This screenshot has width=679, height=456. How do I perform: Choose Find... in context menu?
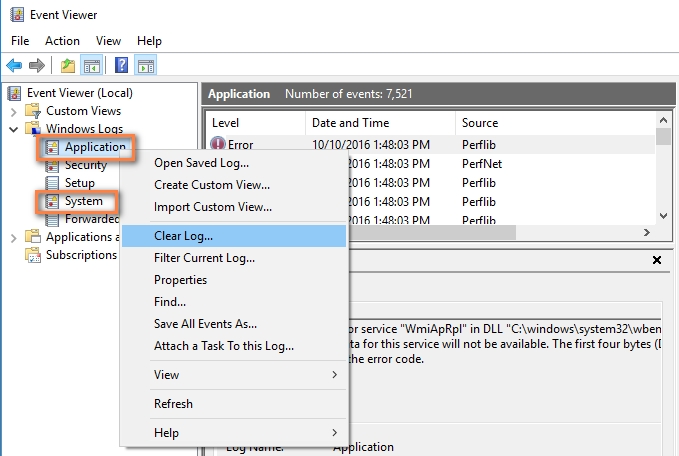(x=234, y=302)
